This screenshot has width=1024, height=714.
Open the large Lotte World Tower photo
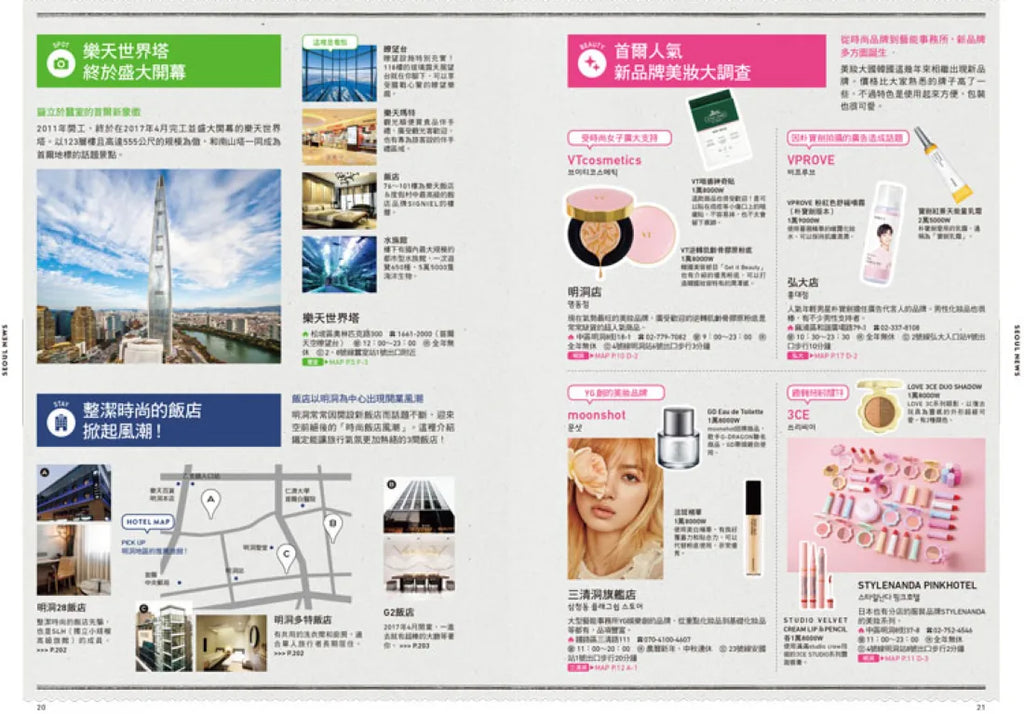[x=159, y=266]
